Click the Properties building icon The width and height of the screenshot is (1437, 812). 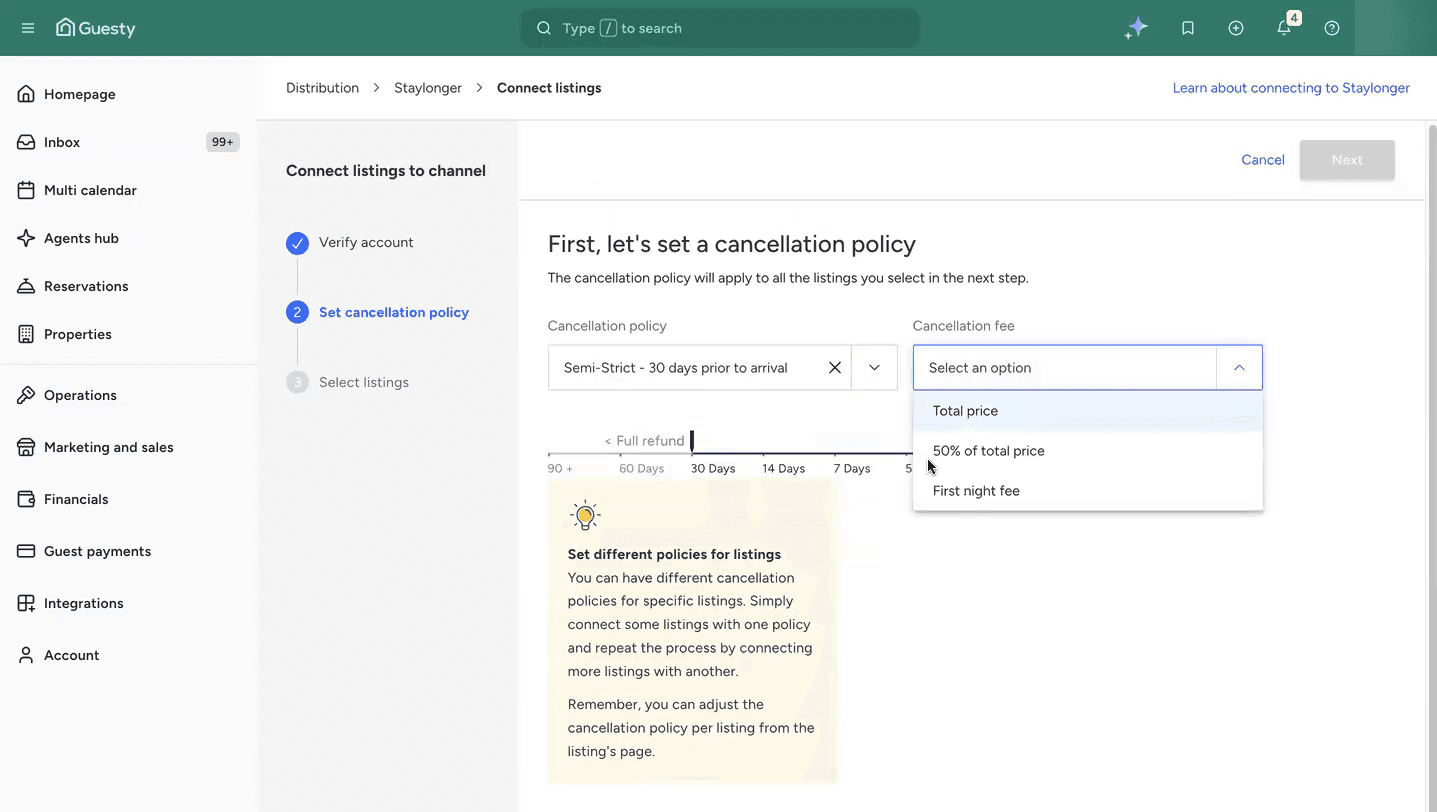pyautogui.click(x=26, y=334)
